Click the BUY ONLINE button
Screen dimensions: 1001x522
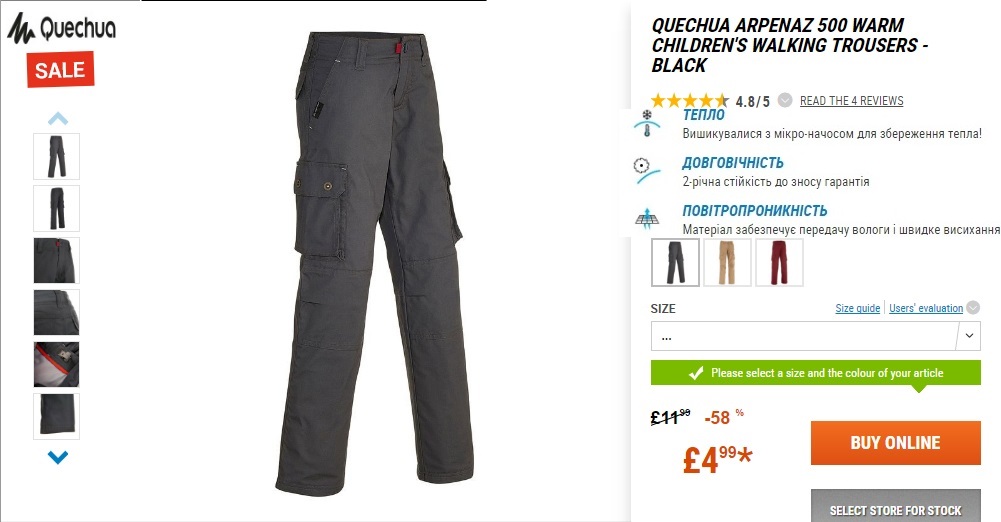point(896,443)
